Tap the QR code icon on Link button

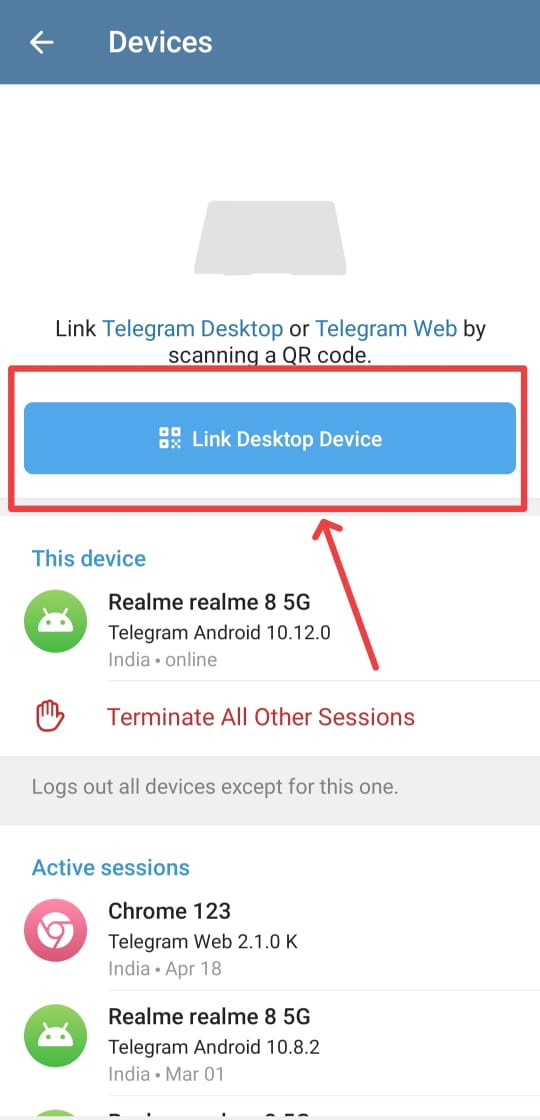169,438
